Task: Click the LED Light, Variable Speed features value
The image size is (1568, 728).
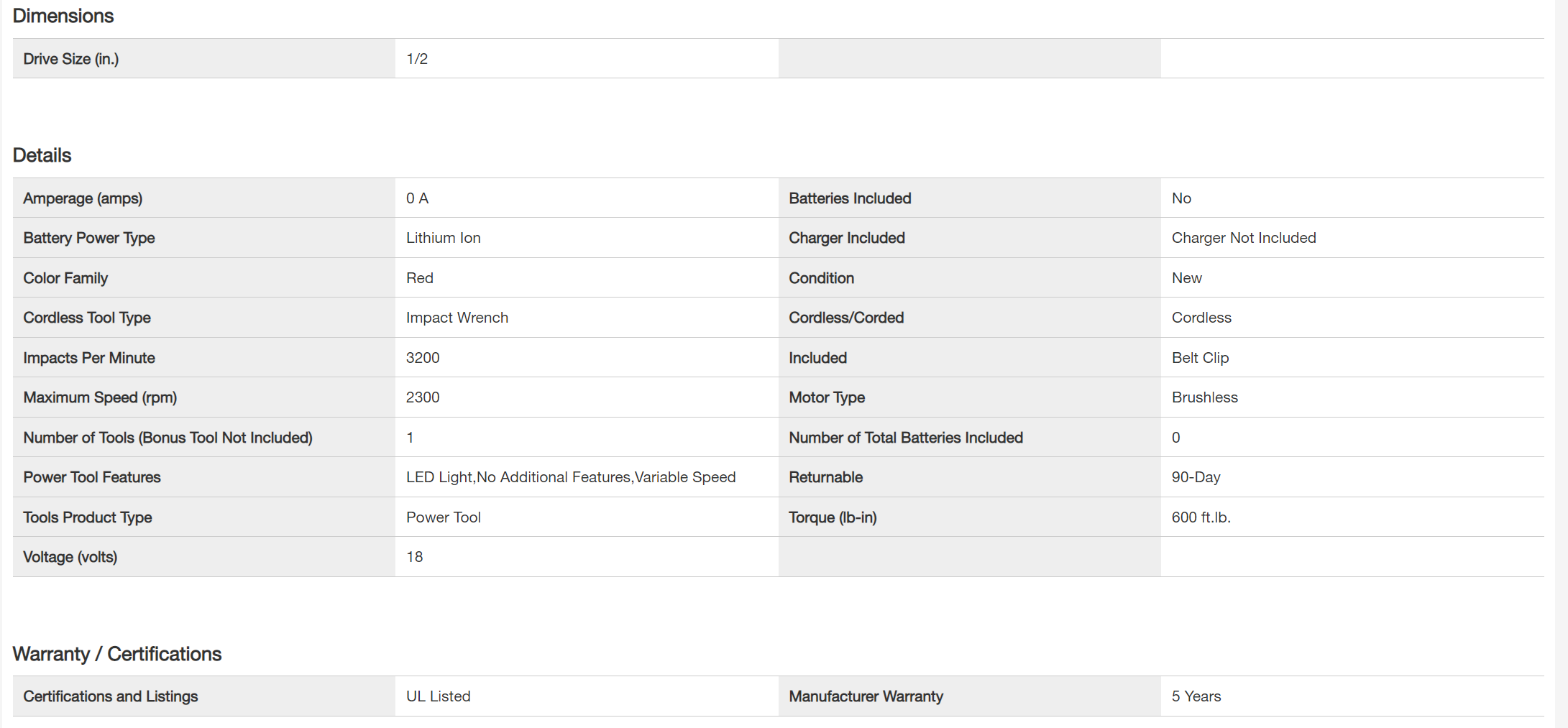Action: pos(570,477)
